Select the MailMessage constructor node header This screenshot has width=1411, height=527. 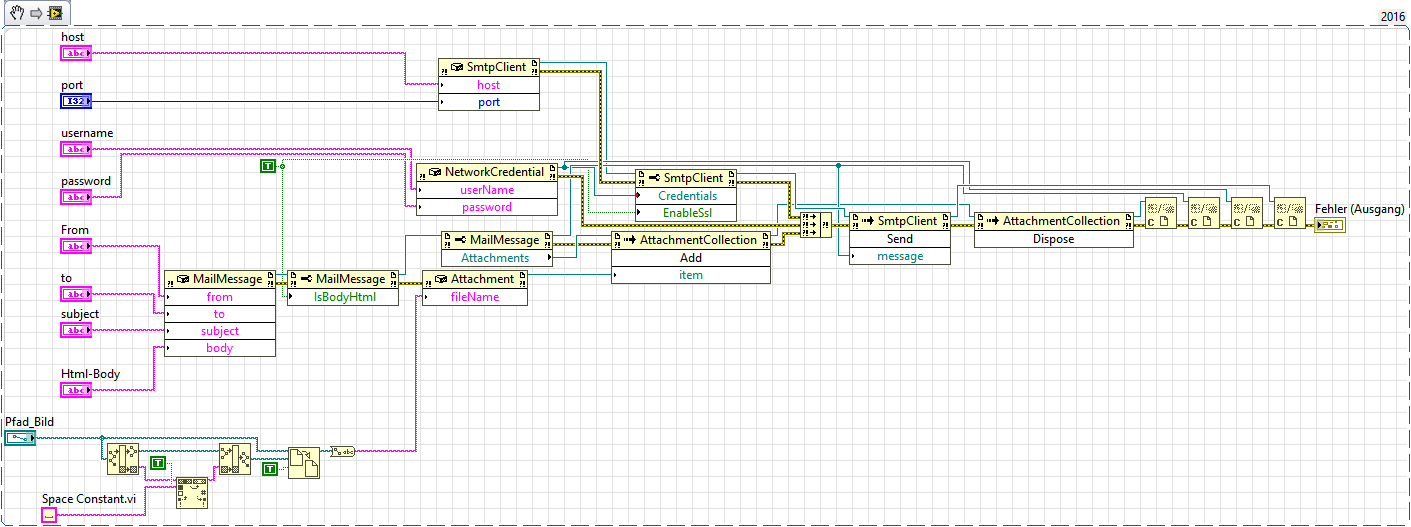[x=220, y=279]
